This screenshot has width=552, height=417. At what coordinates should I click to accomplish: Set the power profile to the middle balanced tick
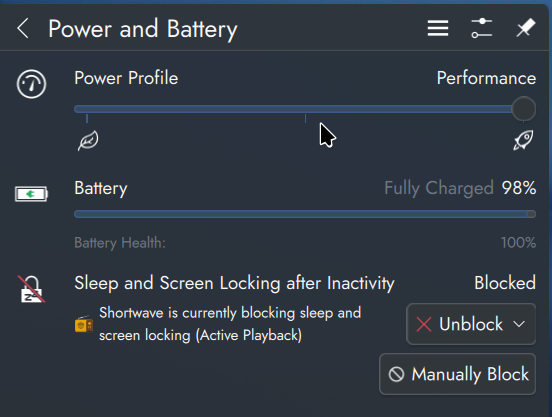click(305, 109)
